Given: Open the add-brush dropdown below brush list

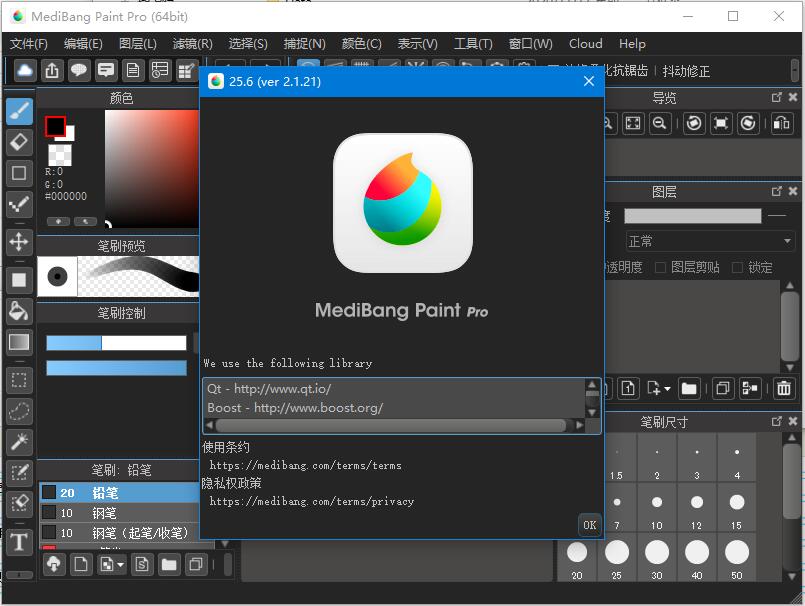Looking at the screenshot, I should (111, 565).
